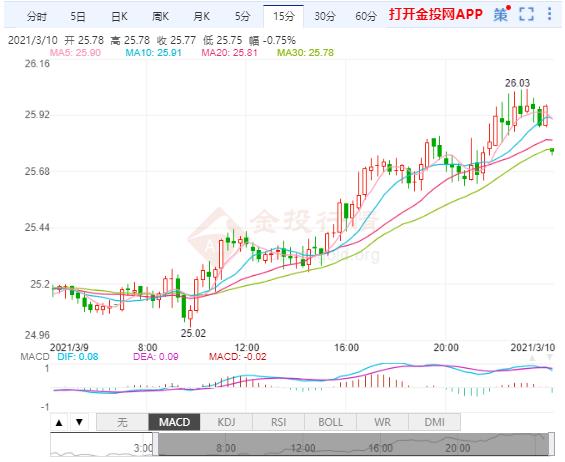This screenshot has height=462, width=565.
Task: Click the MA20: 25.81 legend label
Action: [230, 53]
